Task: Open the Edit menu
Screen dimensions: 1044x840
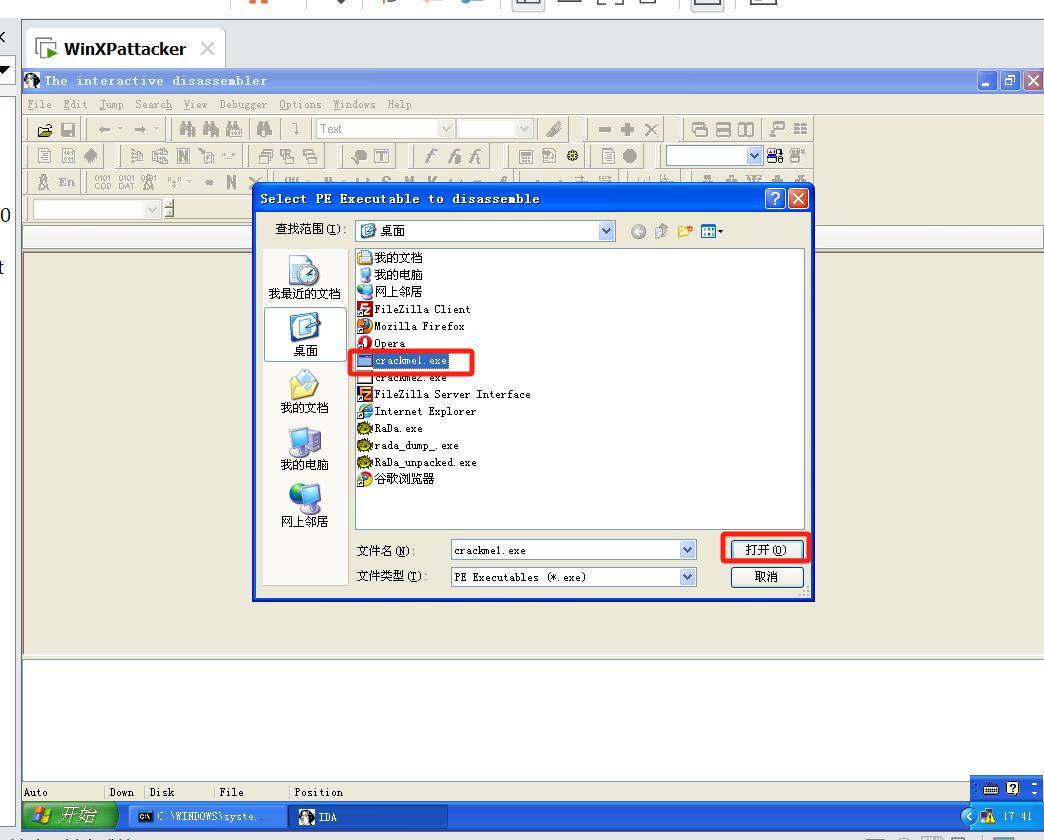Action: [x=75, y=105]
